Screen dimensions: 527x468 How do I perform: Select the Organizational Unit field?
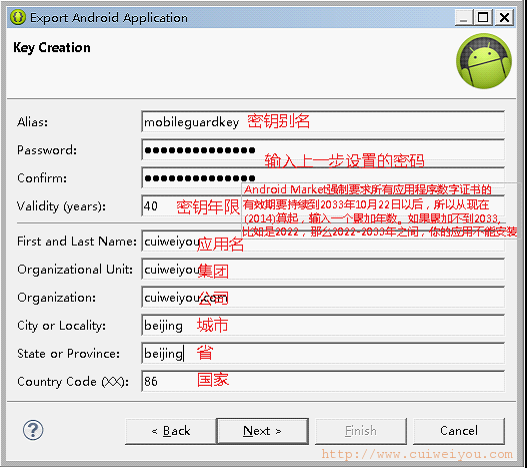coord(323,269)
